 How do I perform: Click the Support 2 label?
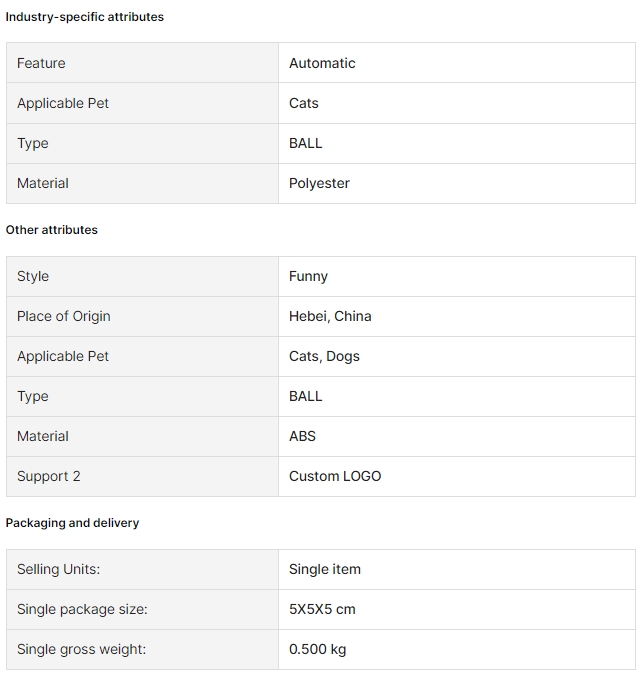pyautogui.click(x=49, y=476)
